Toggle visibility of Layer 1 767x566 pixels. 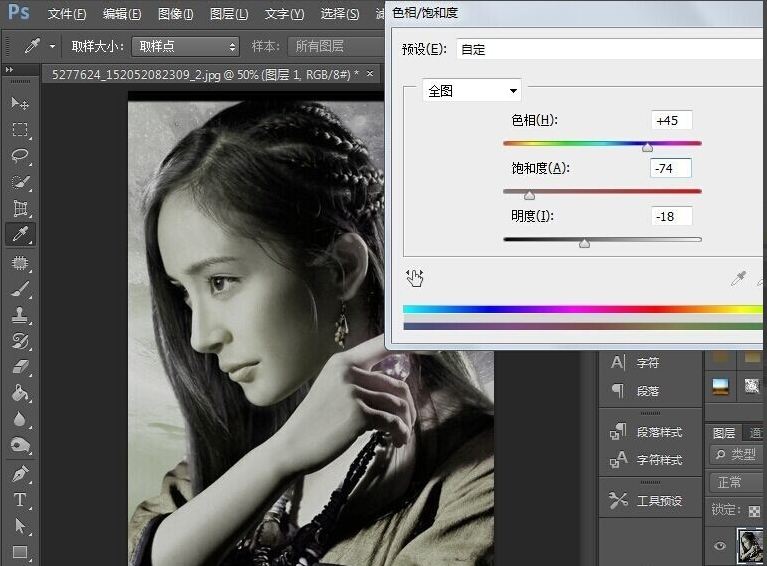[719, 546]
